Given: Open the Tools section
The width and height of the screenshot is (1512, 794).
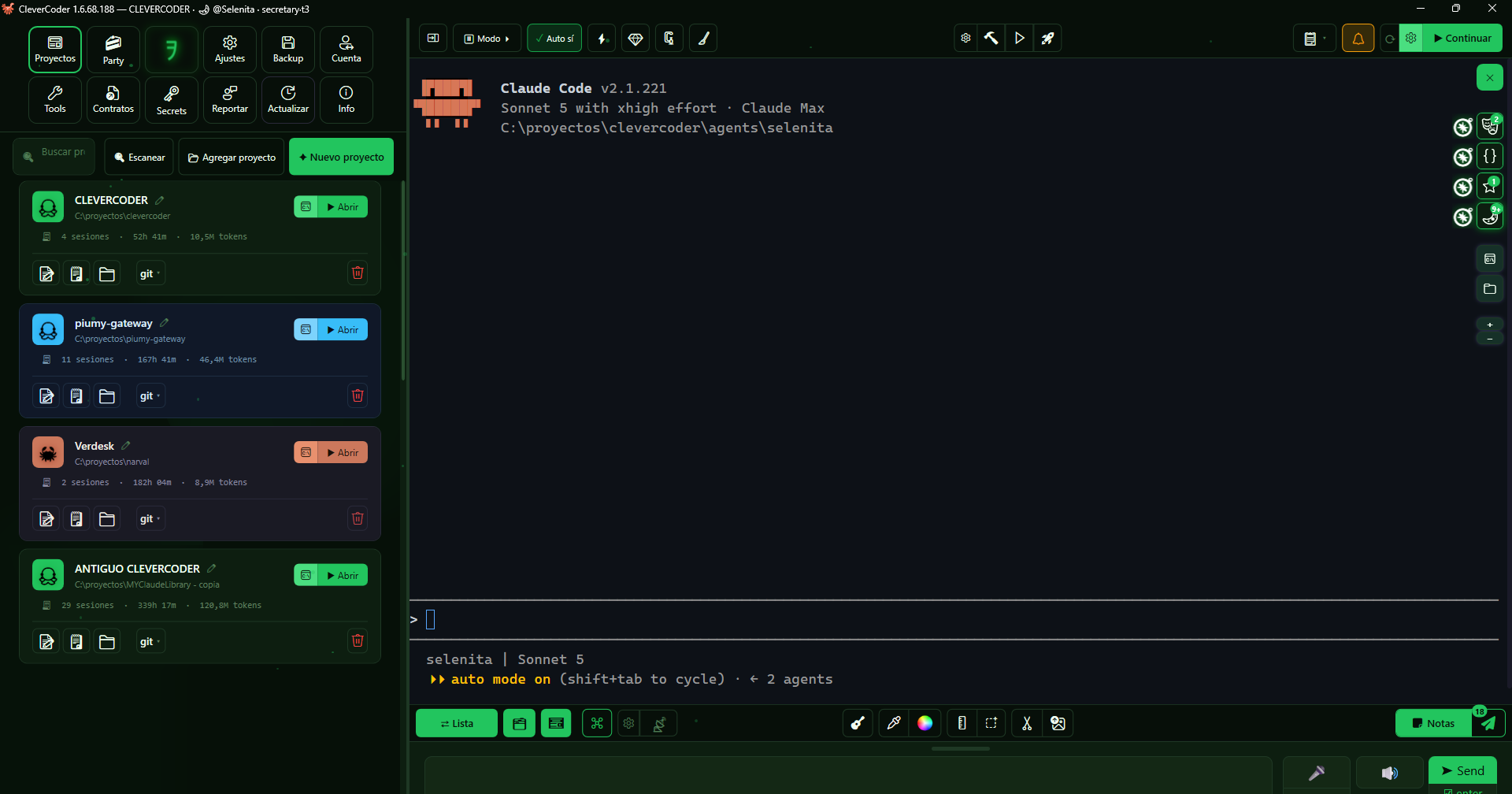Looking at the screenshot, I should click(x=55, y=100).
